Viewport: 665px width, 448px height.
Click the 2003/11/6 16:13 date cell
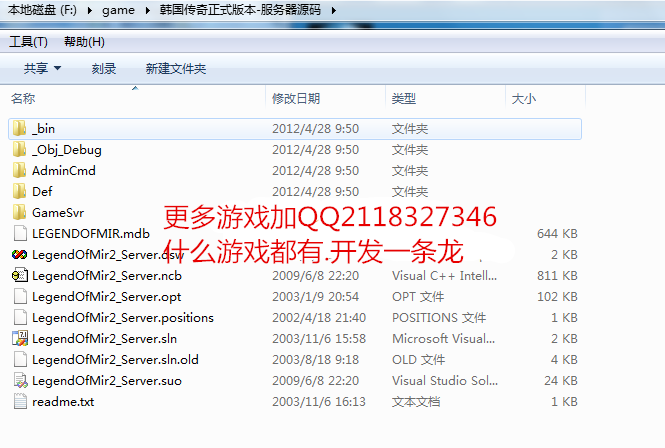pyautogui.click(x=319, y=401)
